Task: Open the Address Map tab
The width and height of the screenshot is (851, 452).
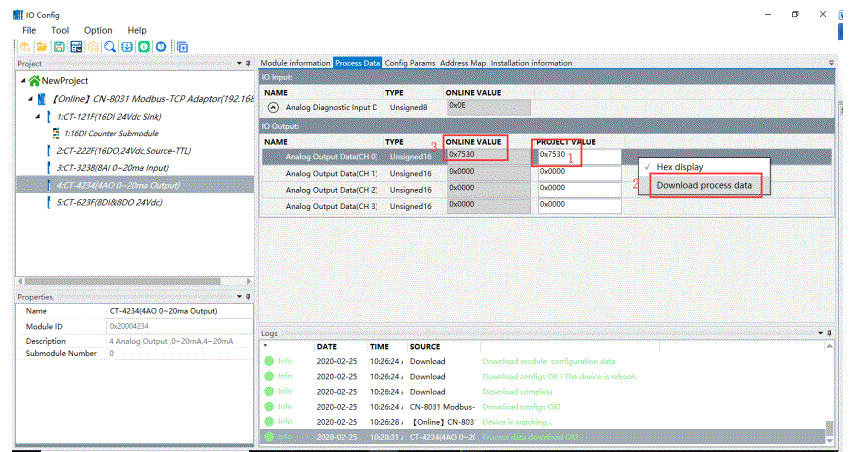Action: click(x=463, y=63)
